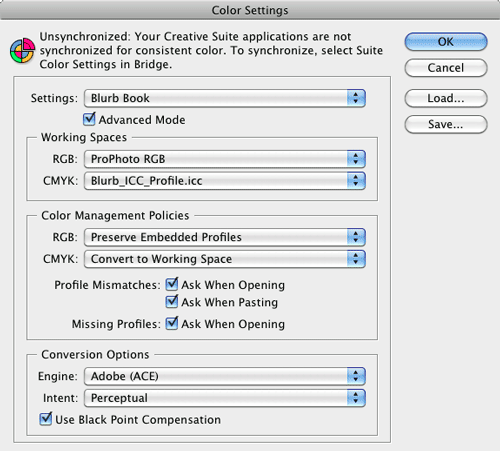
Task: Open the Preserve Embedded Profiles policy dropdown
Action: [x=225, y=237]
